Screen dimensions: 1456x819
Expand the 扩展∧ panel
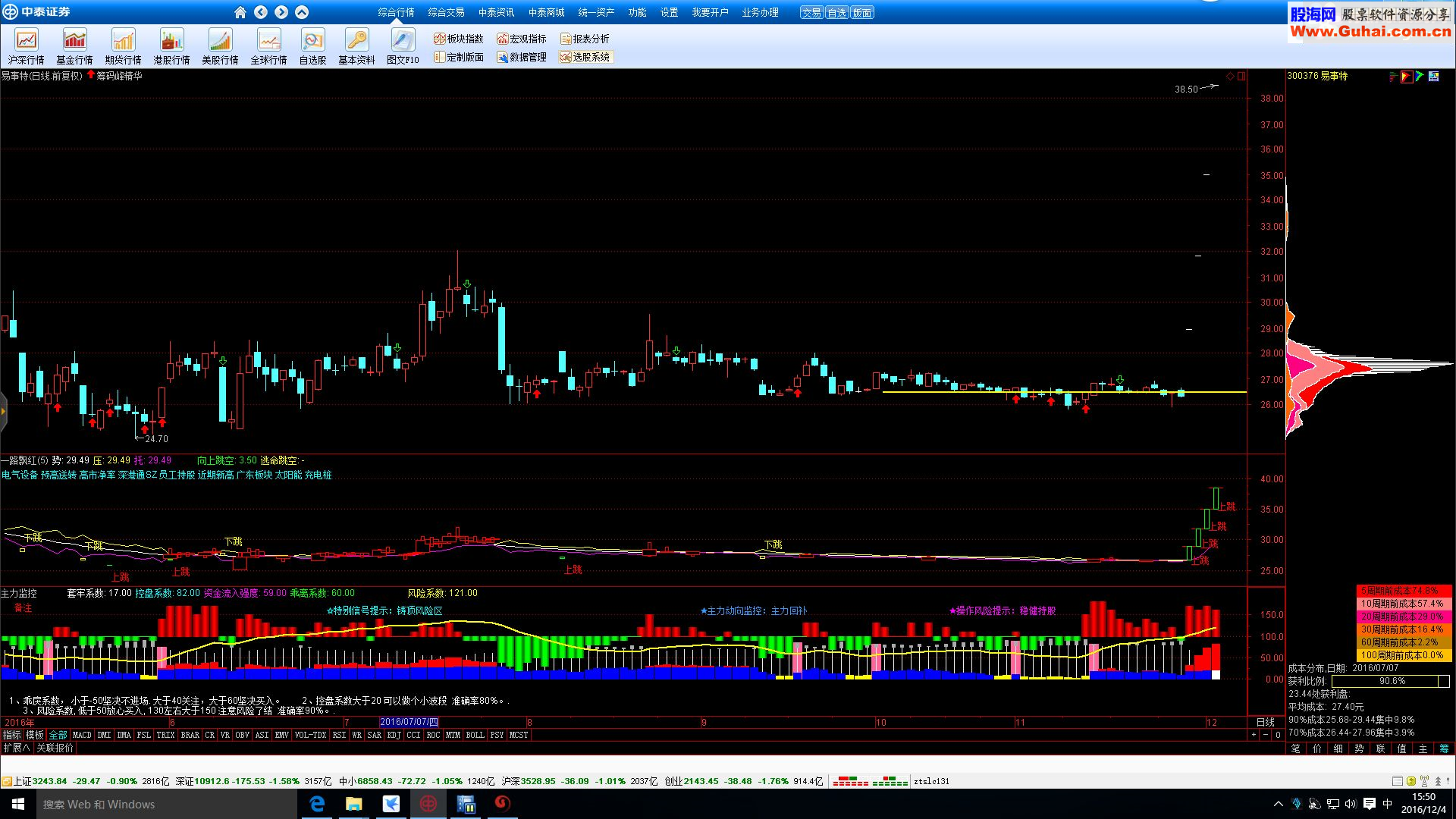(x=17, y=748)
